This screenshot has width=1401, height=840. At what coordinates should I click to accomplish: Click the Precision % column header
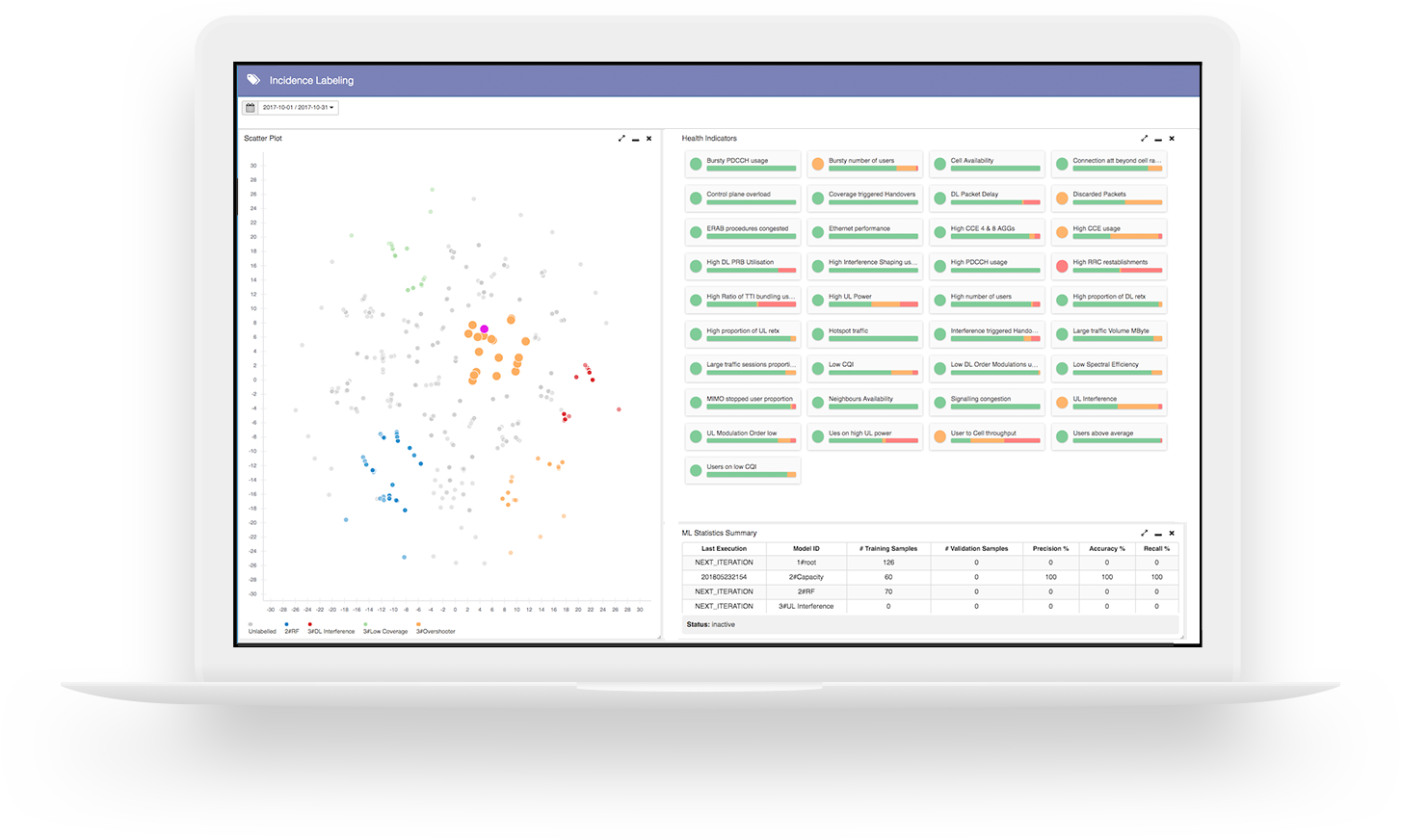1050,548
